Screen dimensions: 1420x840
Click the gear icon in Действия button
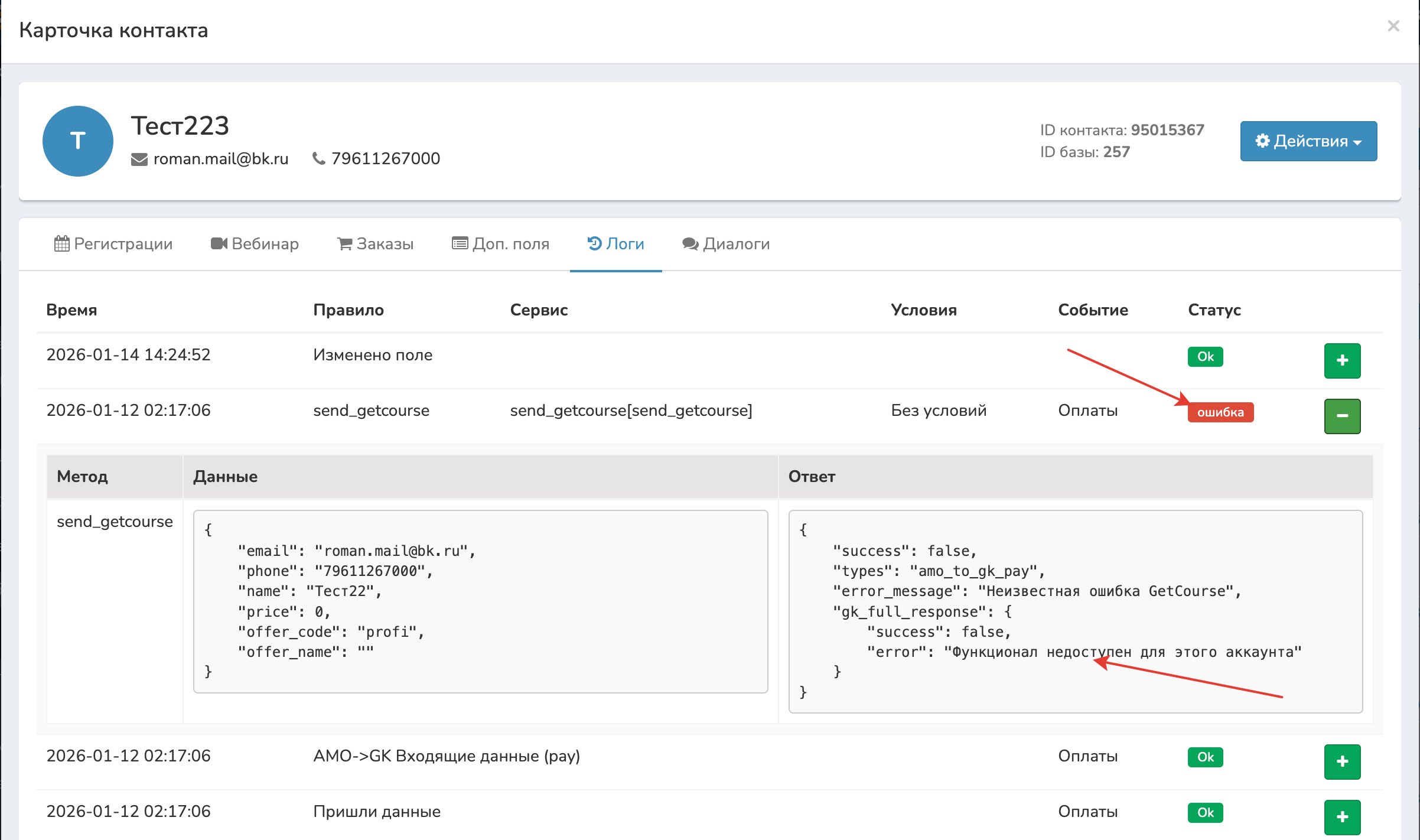click(1262, 141)
